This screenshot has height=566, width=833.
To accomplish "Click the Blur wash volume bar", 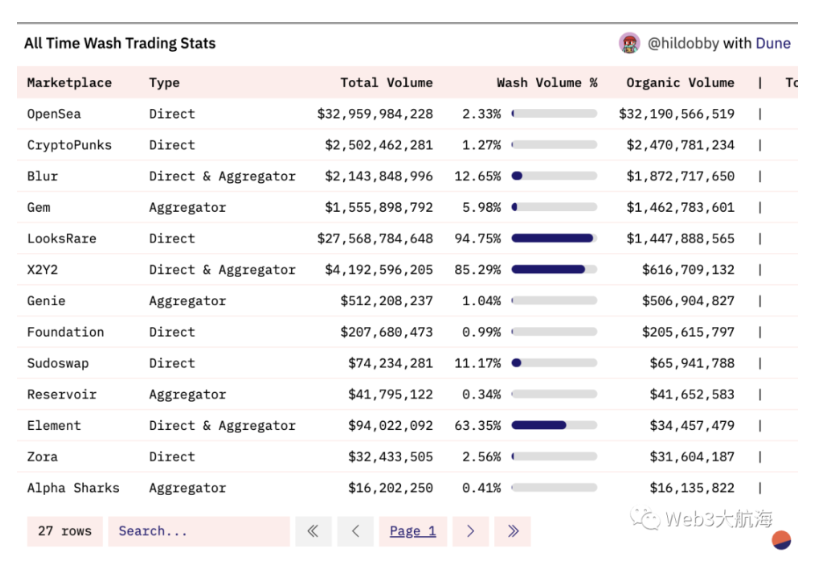I will [554, 176].
